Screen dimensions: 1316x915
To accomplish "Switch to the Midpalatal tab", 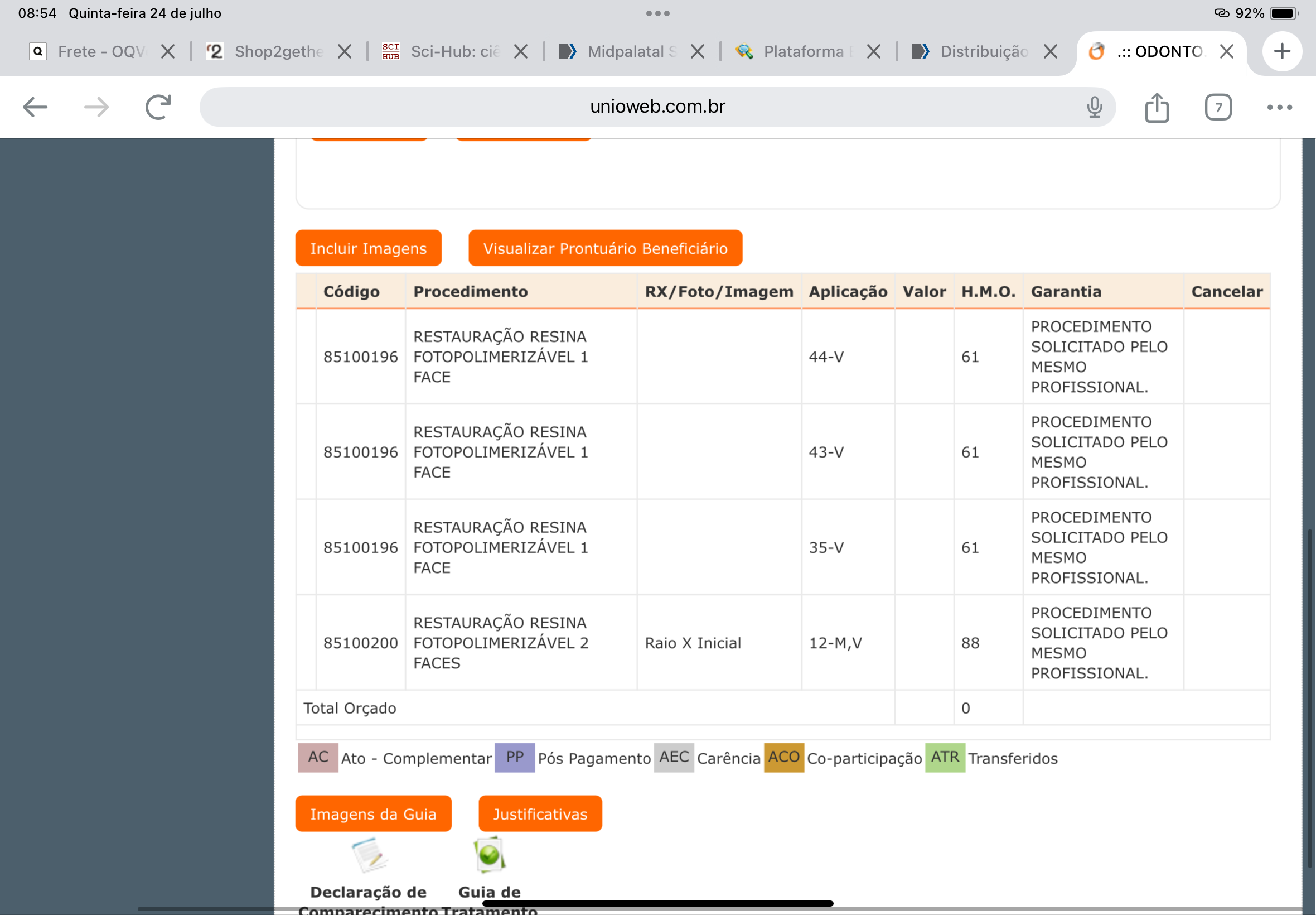I will (622, 51).
